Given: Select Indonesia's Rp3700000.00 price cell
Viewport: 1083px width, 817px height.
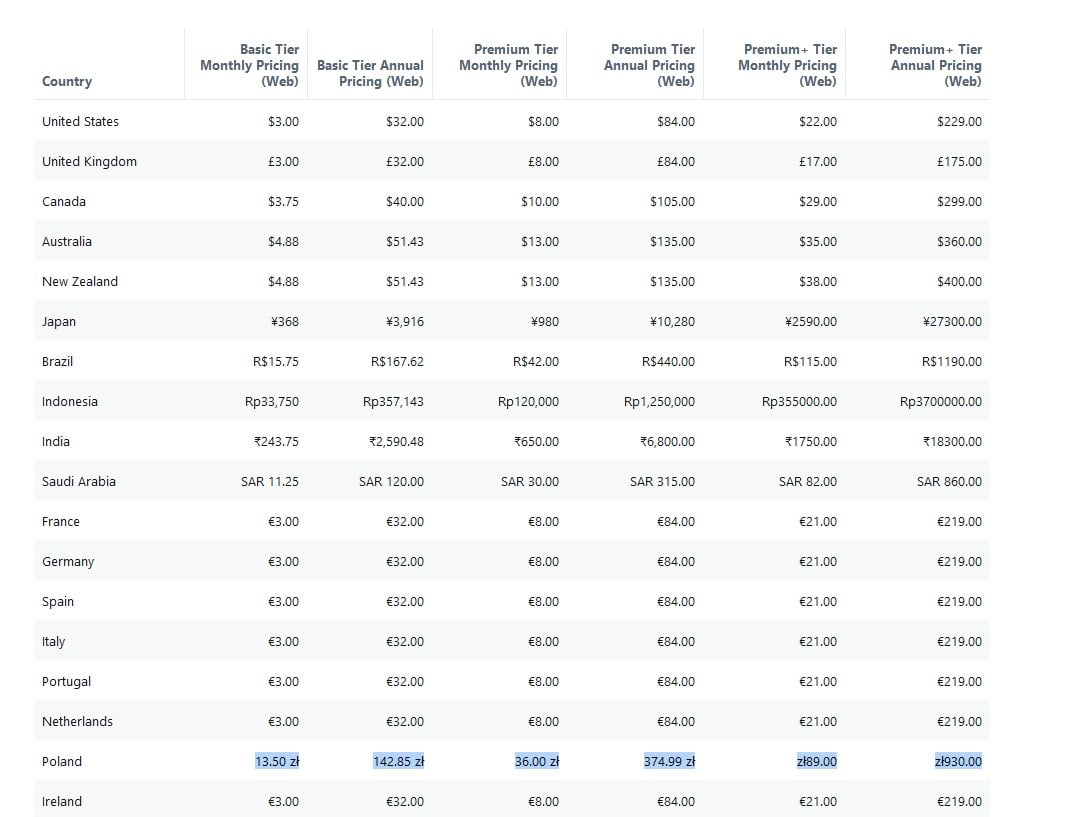Looking at the screenshot, I should tap(940, 401).
